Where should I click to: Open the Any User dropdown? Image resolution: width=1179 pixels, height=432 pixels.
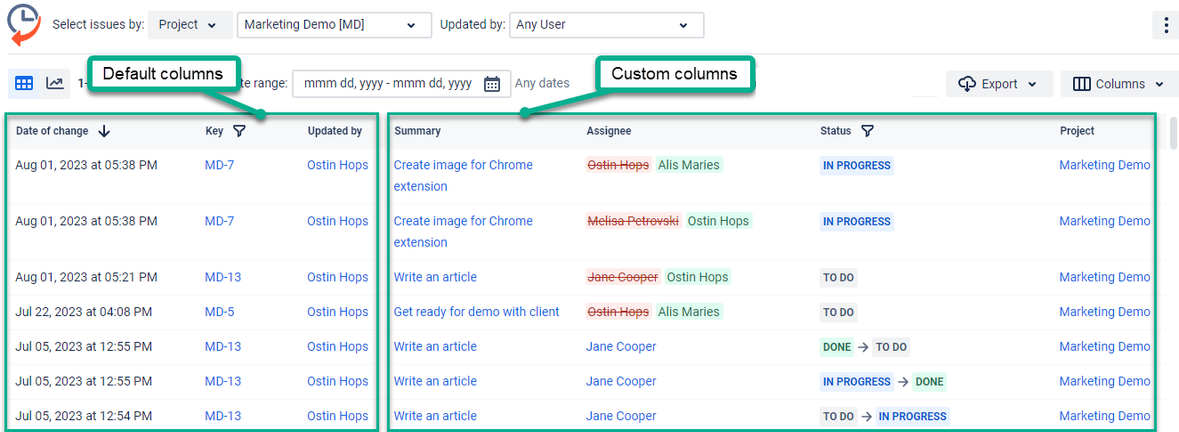click(606, 25)
